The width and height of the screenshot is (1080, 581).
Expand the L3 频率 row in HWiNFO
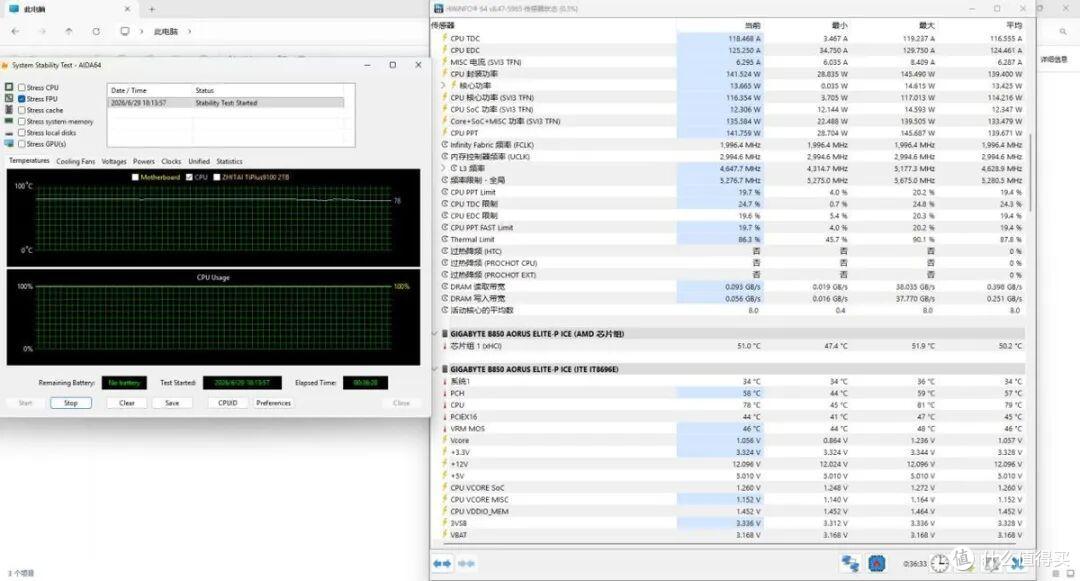(x=443, y=168)
